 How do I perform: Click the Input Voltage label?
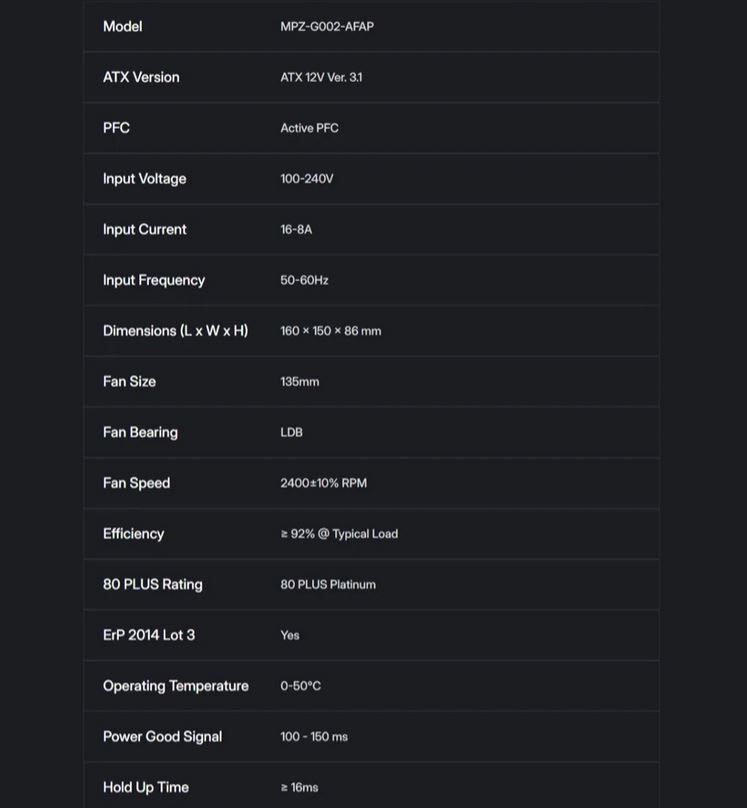(x=144, y=179)
